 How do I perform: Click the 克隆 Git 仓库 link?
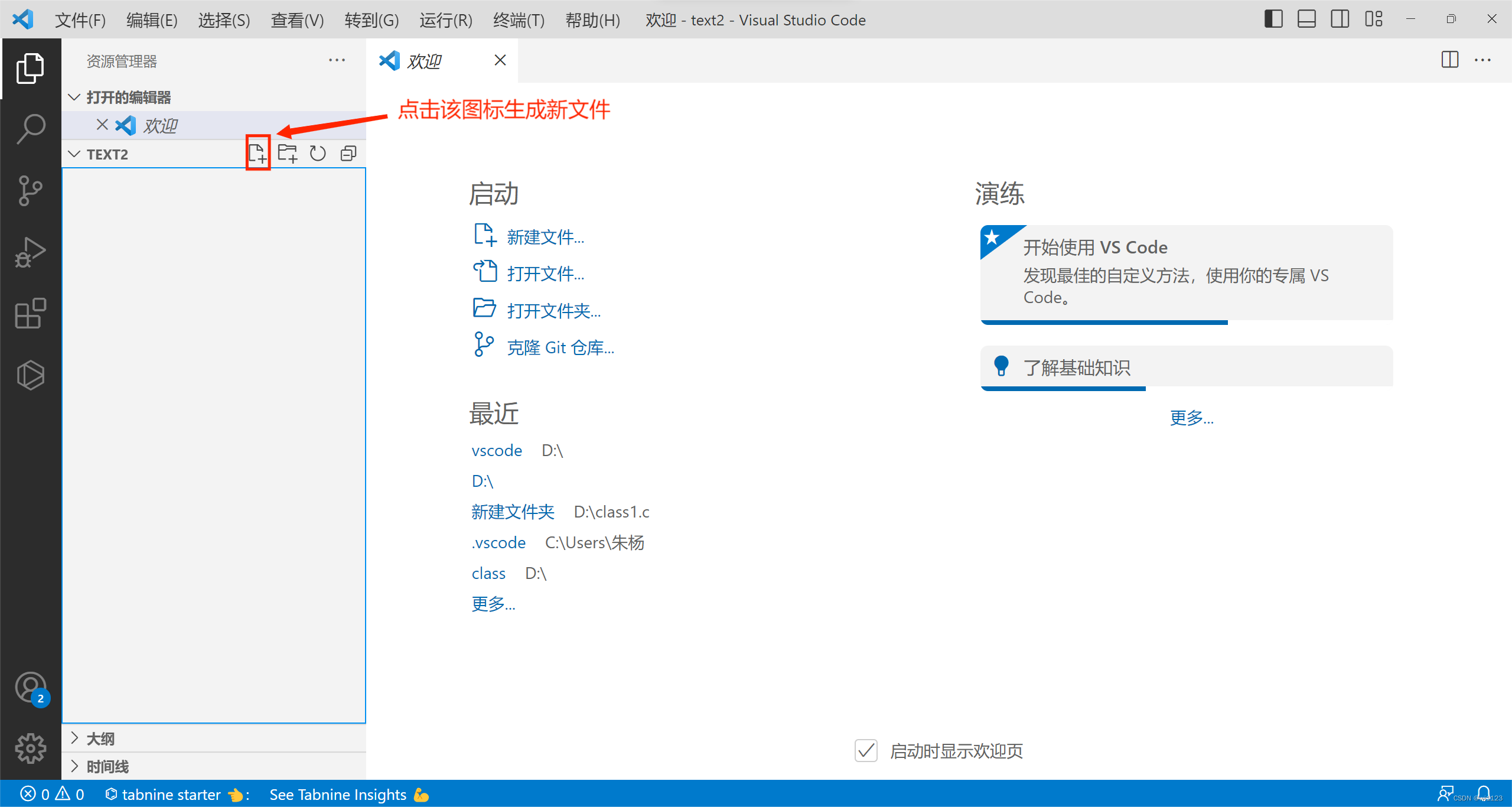560,347
